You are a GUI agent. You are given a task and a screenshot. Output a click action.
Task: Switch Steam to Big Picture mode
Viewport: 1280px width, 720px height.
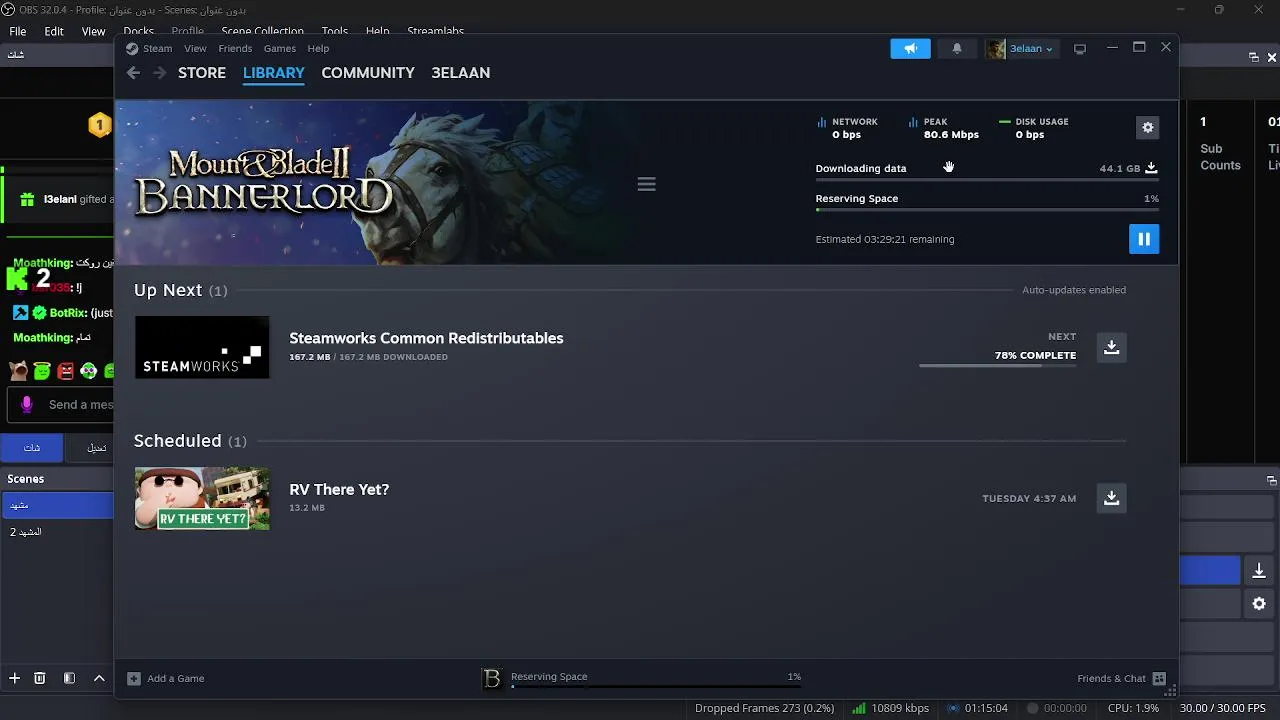point(1080,48)
